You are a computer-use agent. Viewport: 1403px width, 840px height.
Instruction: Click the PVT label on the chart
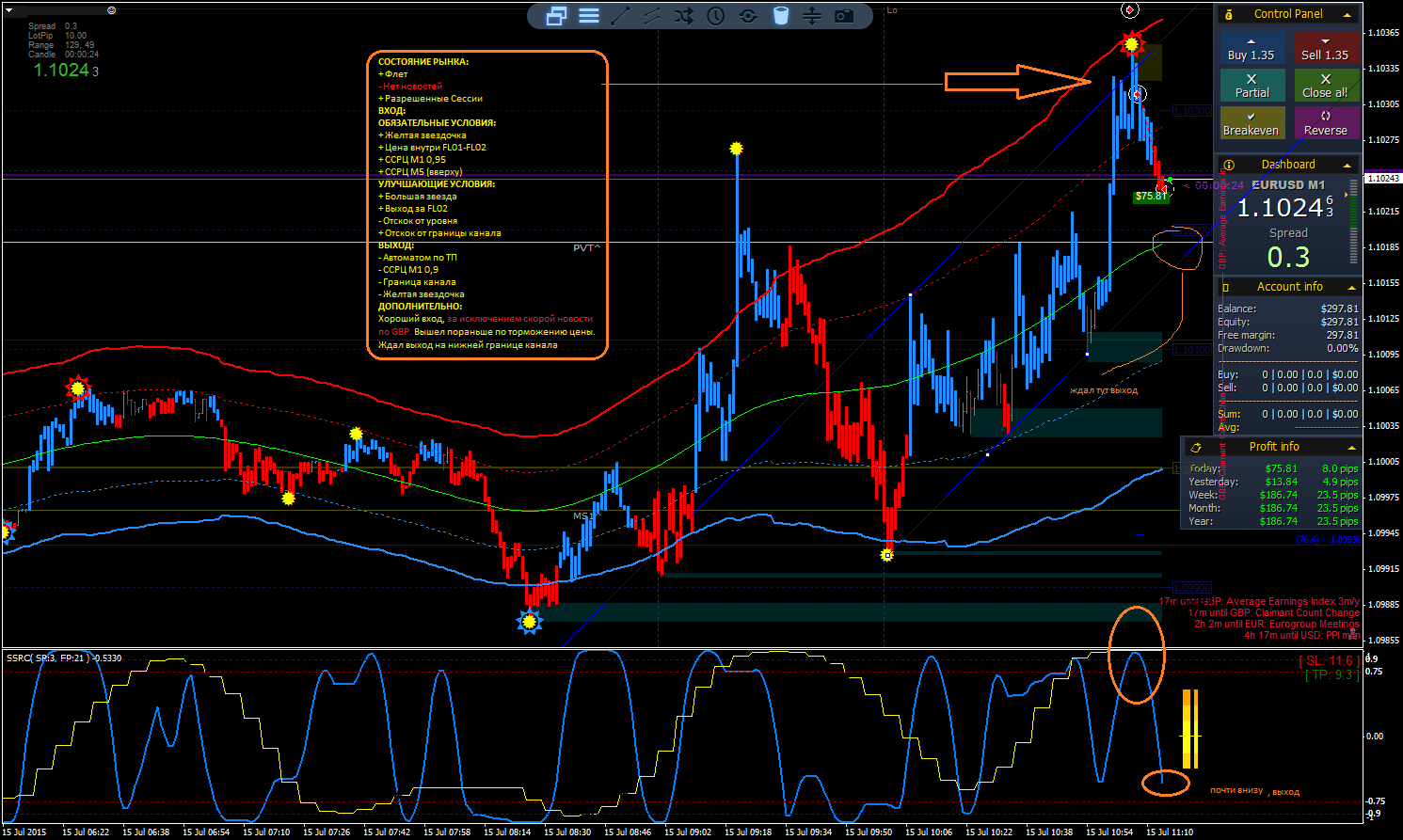click(586, 248)
